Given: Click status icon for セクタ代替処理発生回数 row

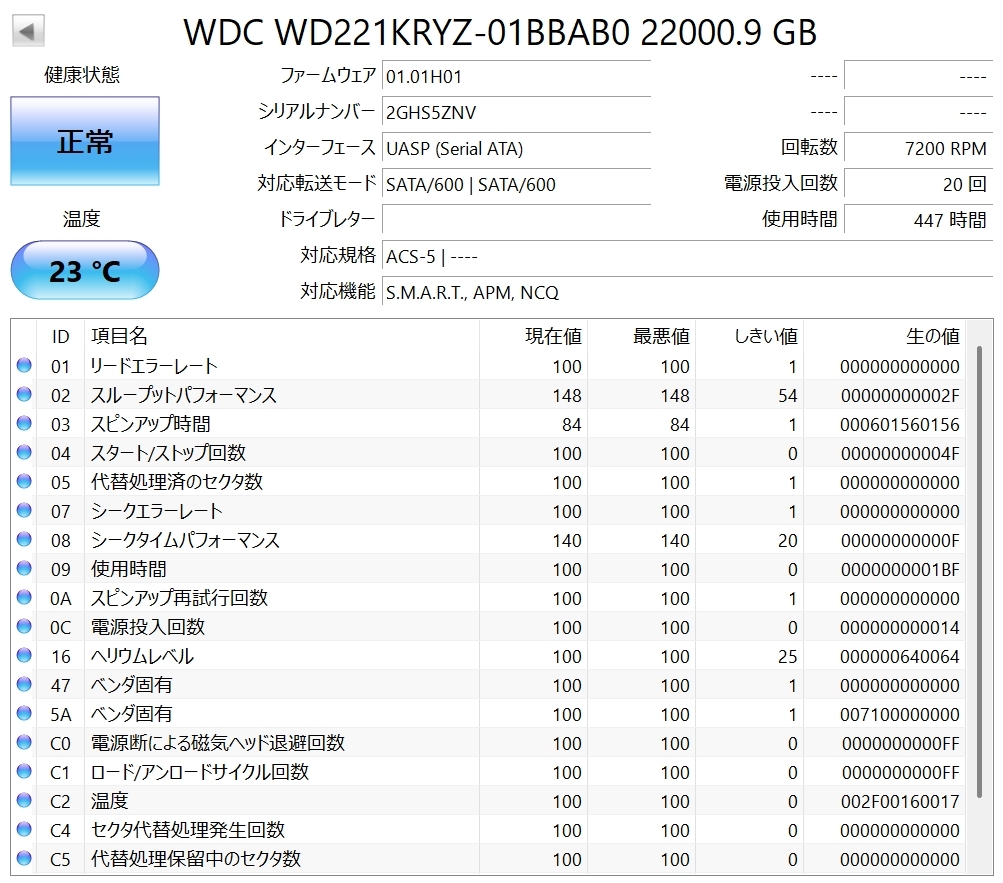Looking at the screenshot, I should [24, 829].
